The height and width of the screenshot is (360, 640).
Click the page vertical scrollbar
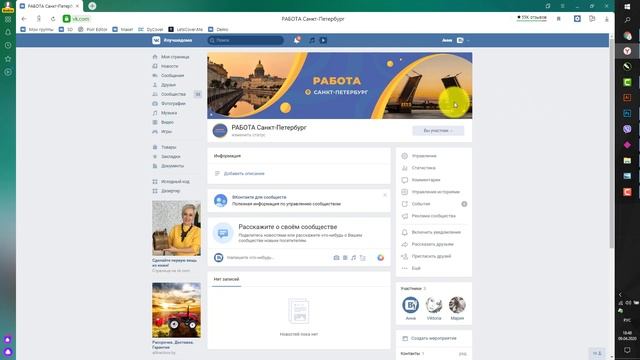[611, 143]
